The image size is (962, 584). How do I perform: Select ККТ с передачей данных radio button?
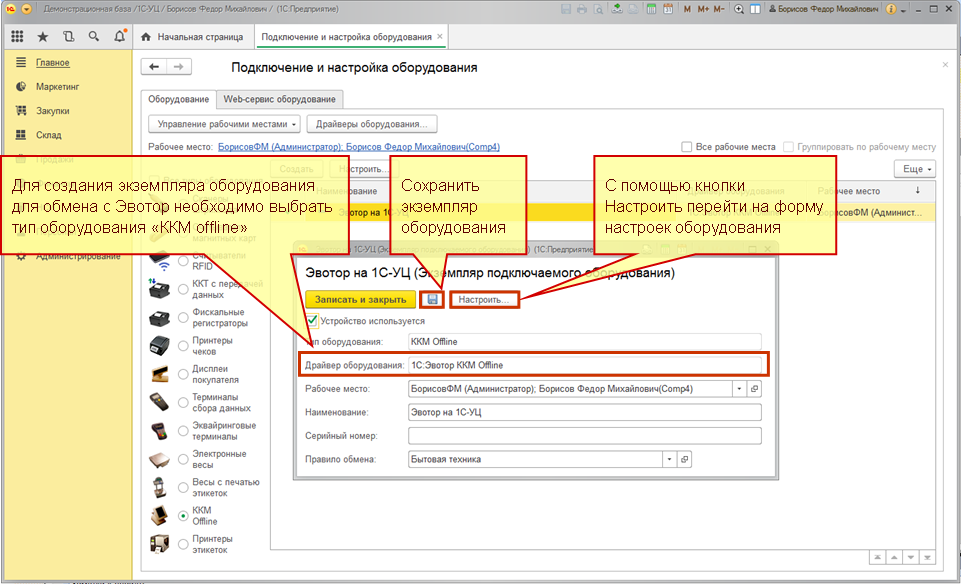(183, 290)
